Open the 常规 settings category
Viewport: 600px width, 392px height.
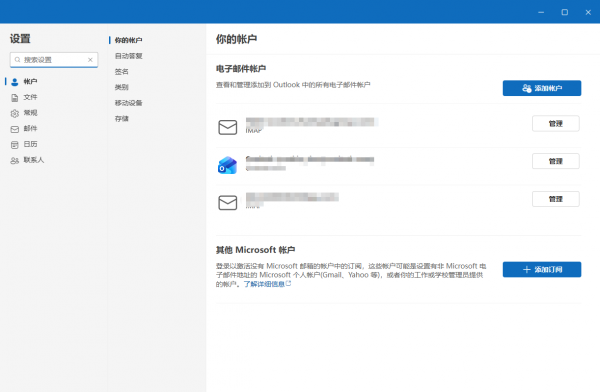click(24, 113)
